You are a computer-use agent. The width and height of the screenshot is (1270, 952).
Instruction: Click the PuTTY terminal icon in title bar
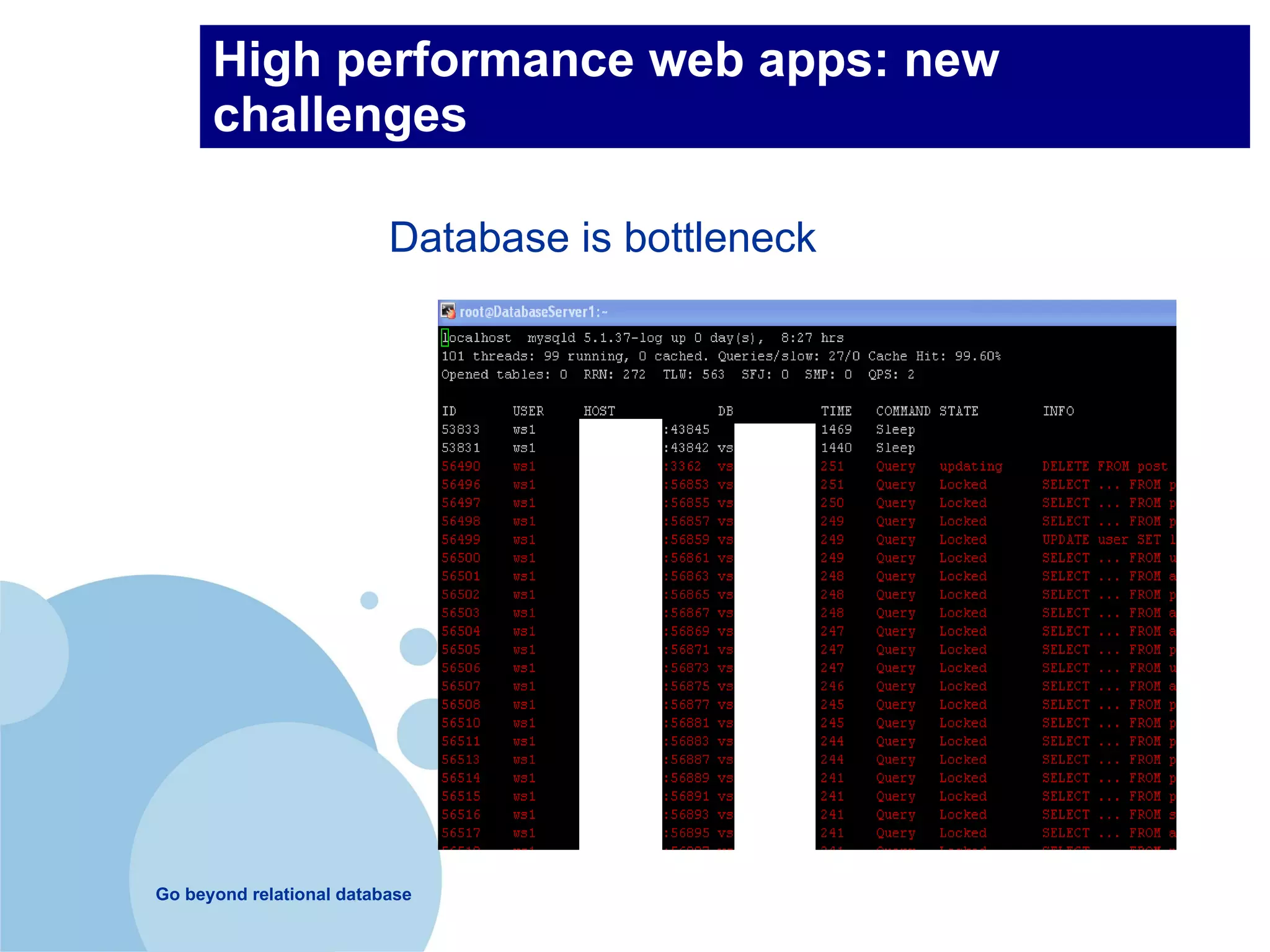(x=448, y=311)
